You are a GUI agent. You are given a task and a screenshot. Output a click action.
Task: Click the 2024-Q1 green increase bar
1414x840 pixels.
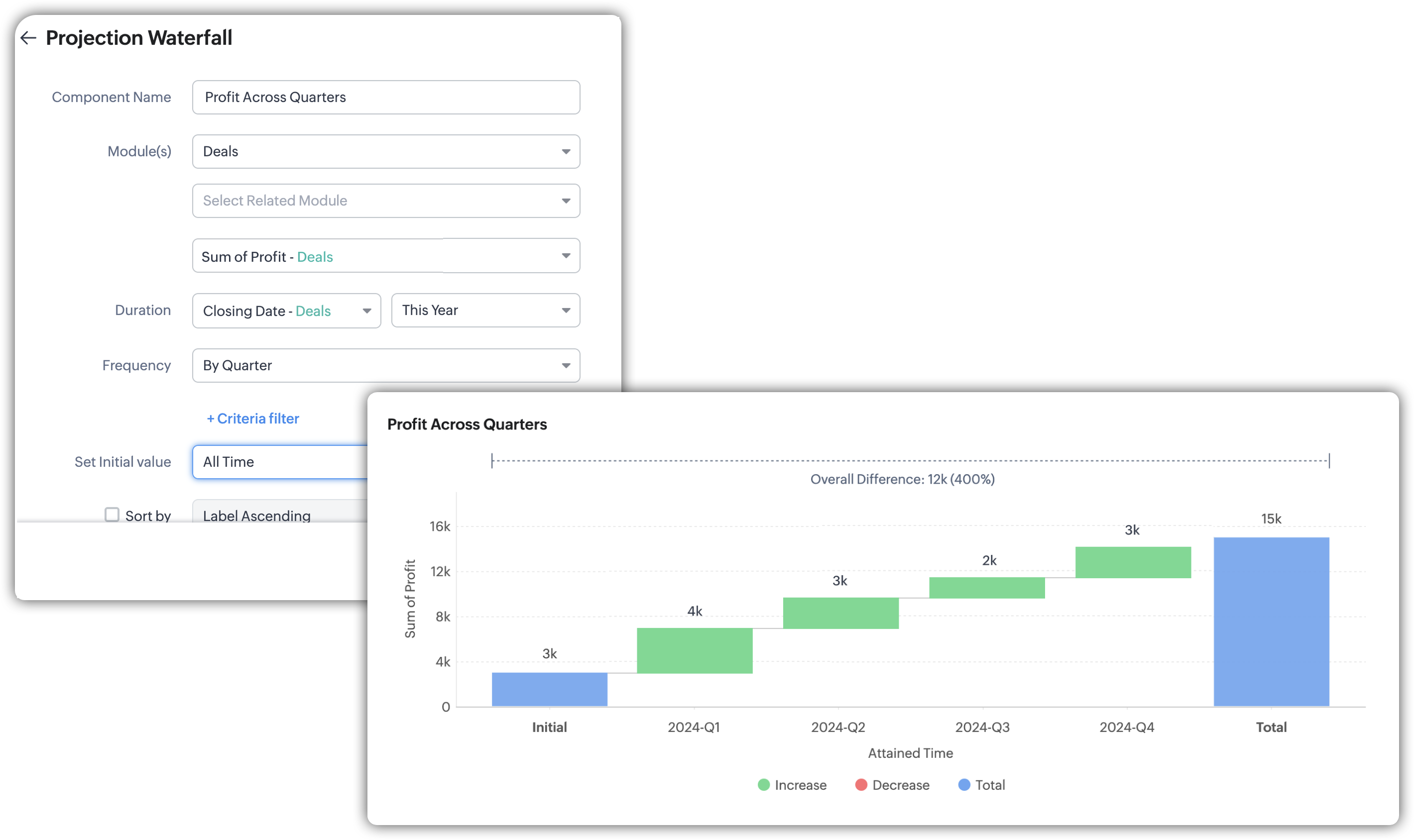point(694,650)
